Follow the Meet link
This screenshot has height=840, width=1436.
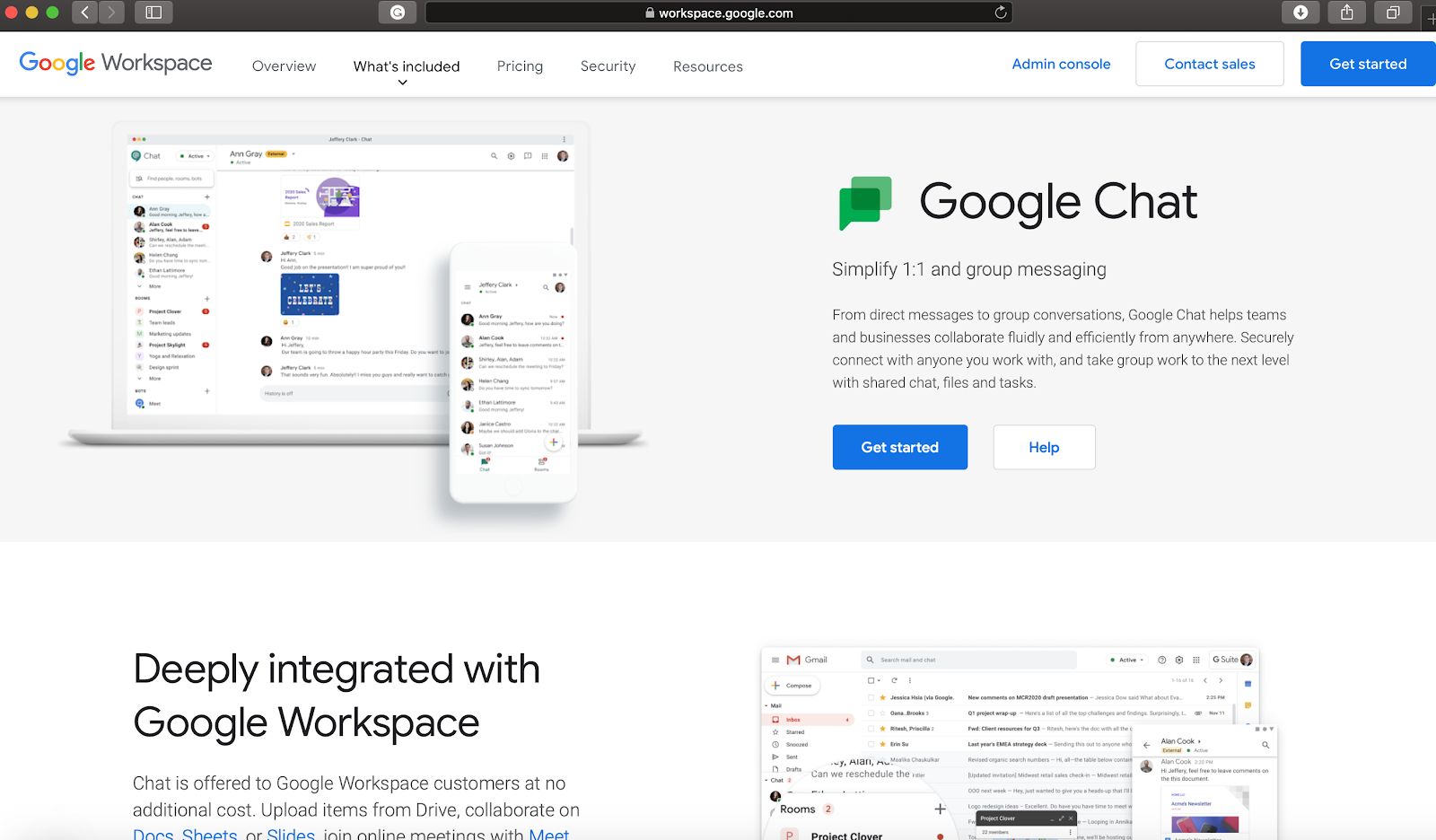(549, 834)
